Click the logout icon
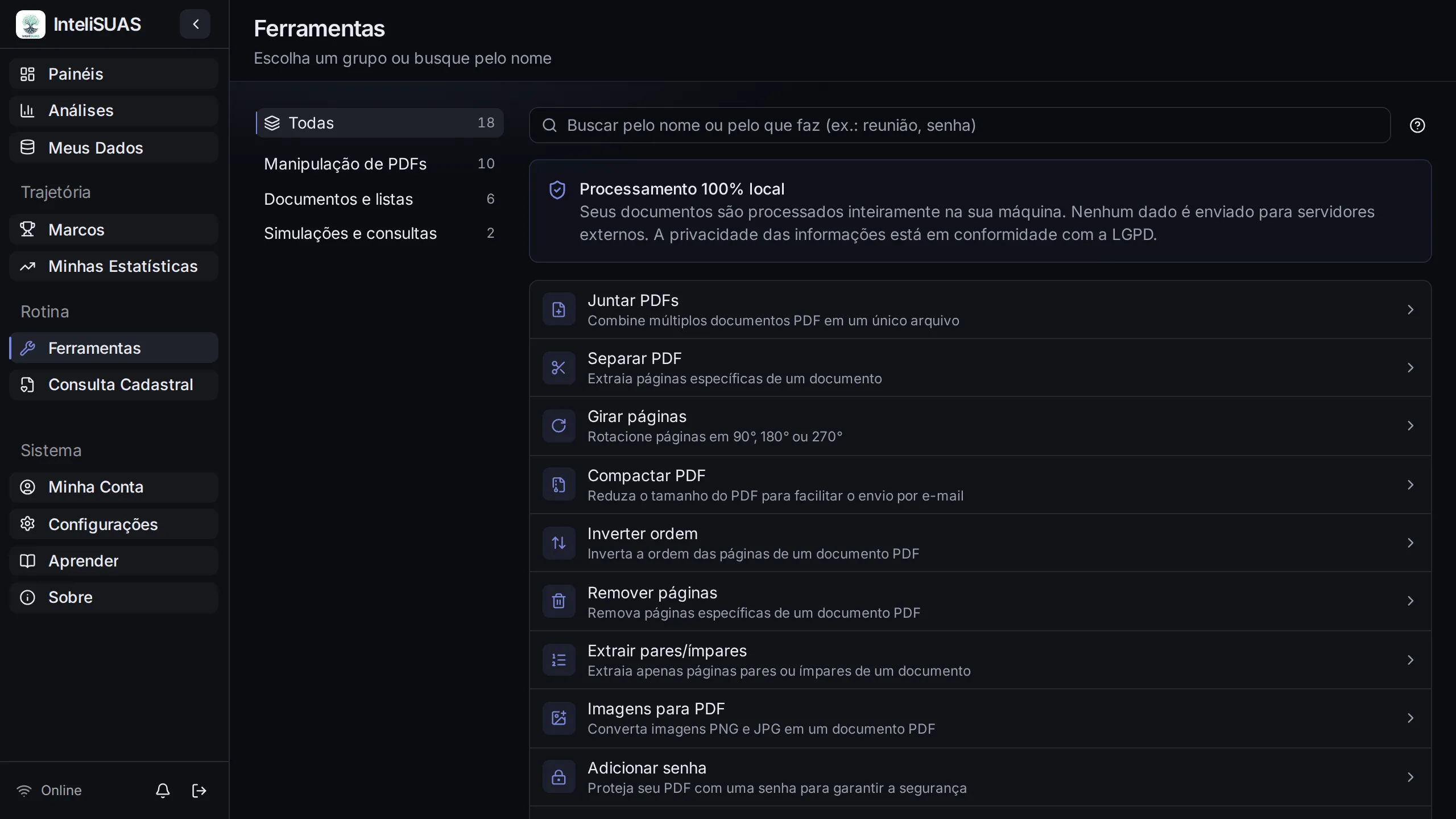 click(x=199, y=791)
